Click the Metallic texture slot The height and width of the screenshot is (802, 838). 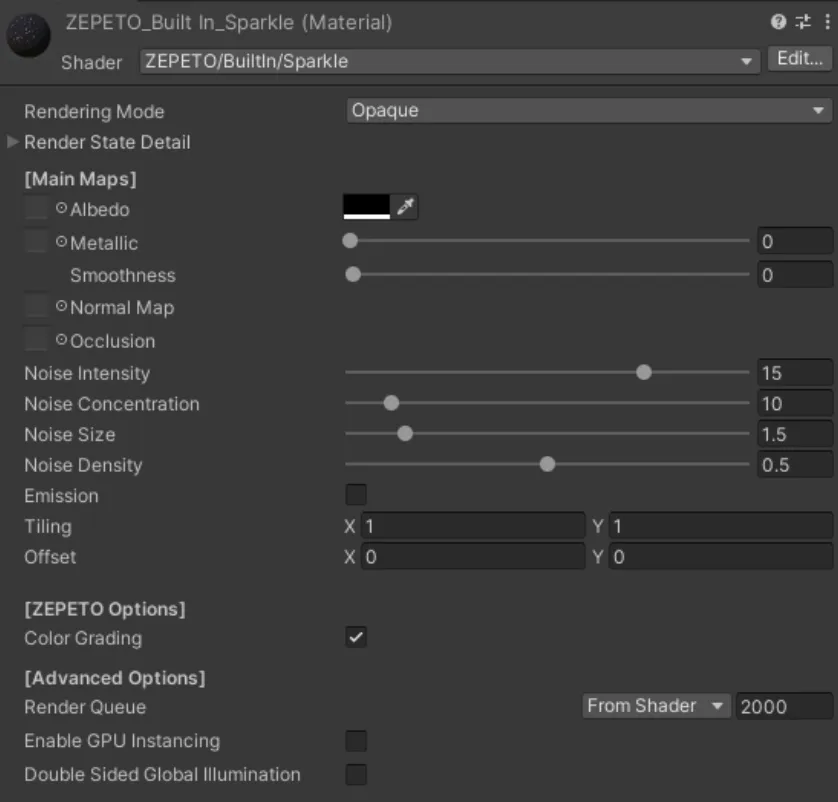36,242
